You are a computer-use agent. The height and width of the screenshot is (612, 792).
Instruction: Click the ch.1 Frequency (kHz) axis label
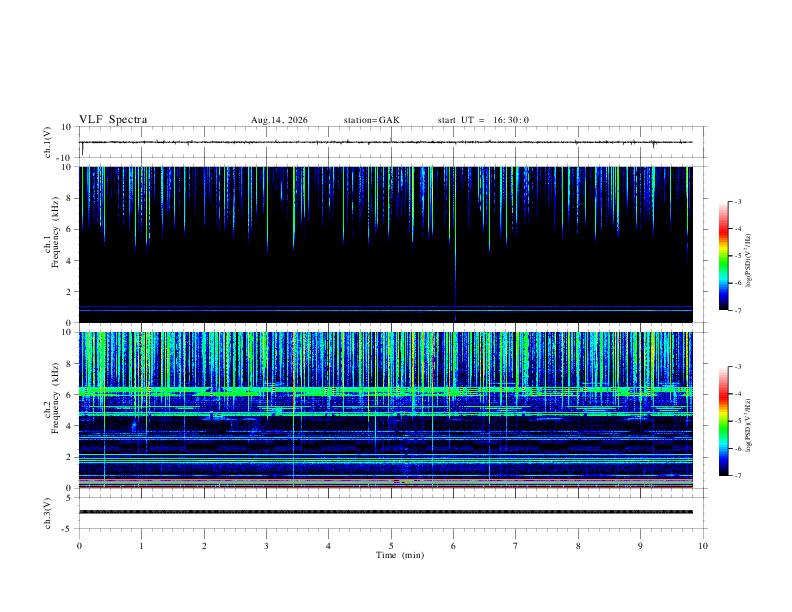tap(52, 245)
